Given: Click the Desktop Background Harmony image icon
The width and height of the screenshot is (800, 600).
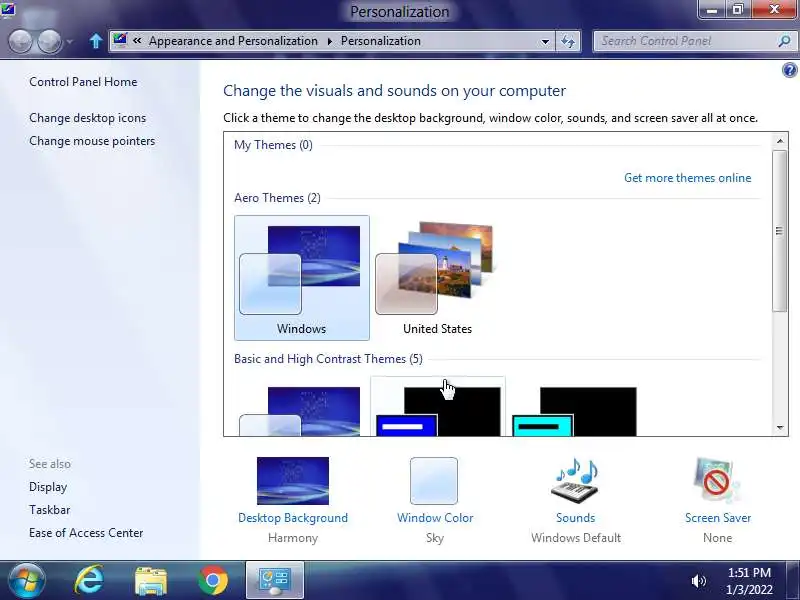Looking at the screenshot, I should (x=293, y=481).
